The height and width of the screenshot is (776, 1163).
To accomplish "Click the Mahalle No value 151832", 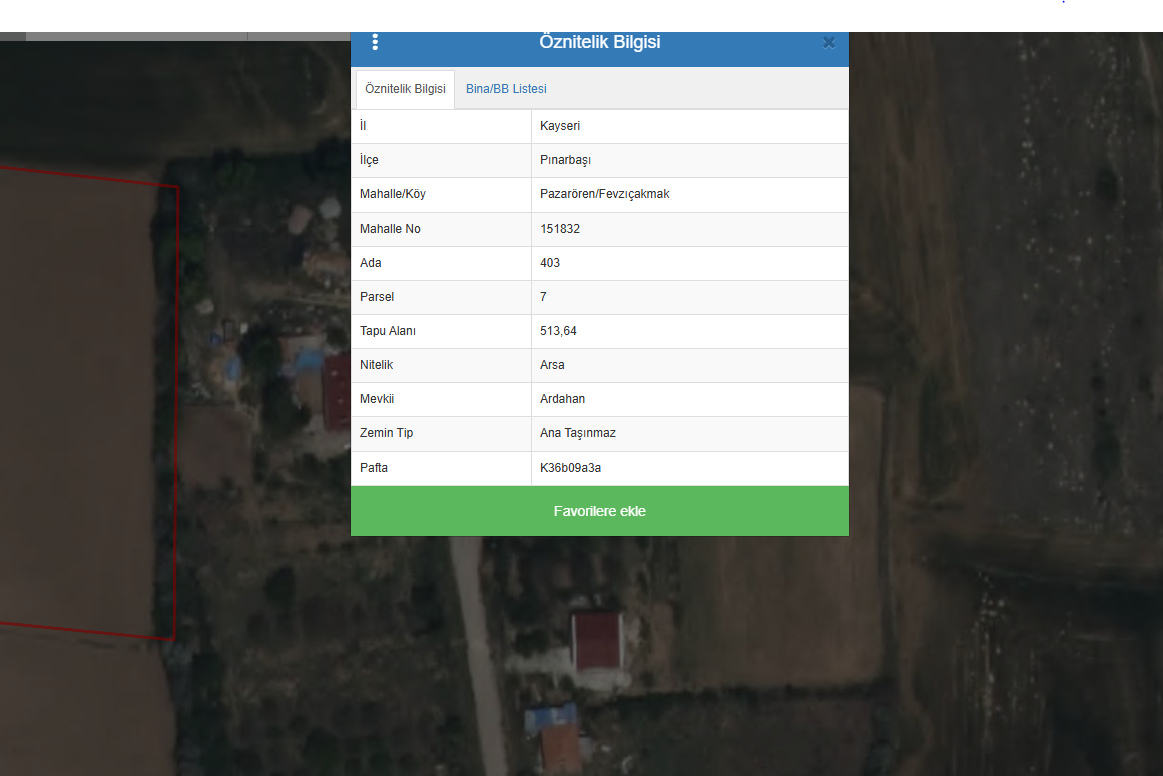I will (560, 229).
